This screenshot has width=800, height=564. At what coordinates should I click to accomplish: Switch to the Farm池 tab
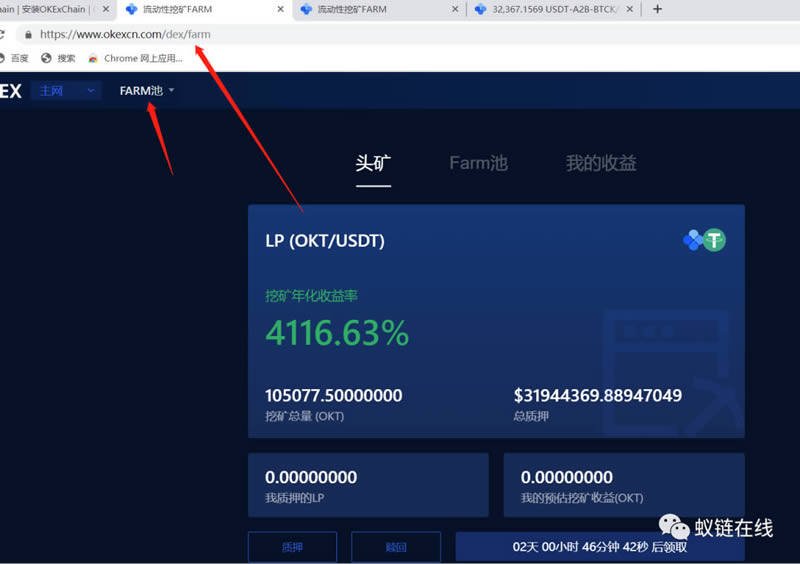478,163
